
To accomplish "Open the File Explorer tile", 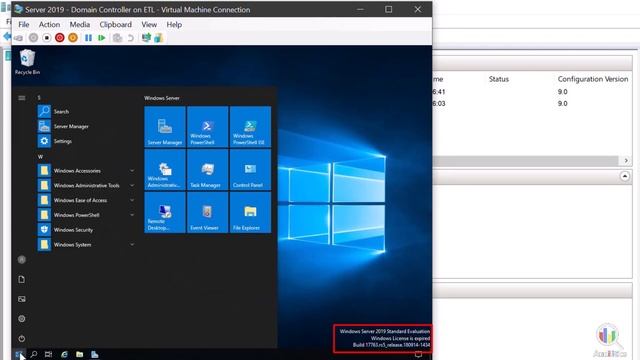I will point(250,212).
